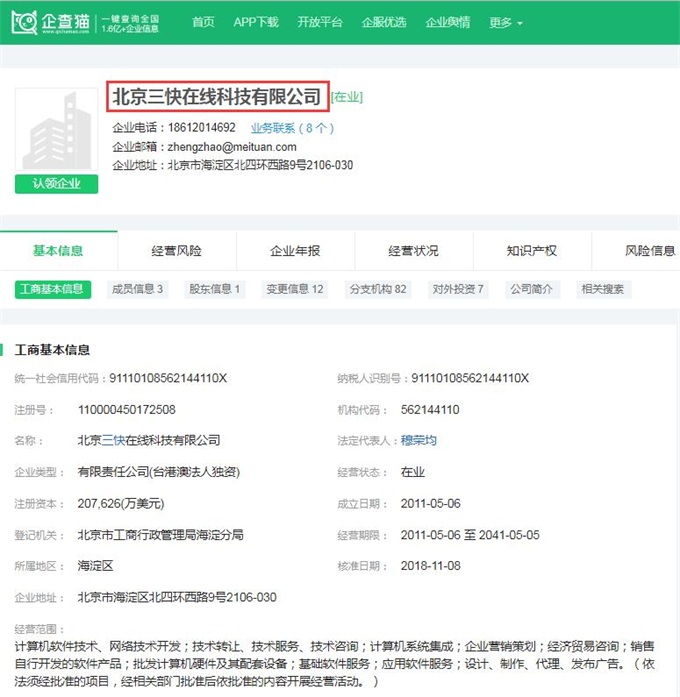Jump to 相关搜索 section
This screenshot has width=680, height=697.
(x=603, y=289)
